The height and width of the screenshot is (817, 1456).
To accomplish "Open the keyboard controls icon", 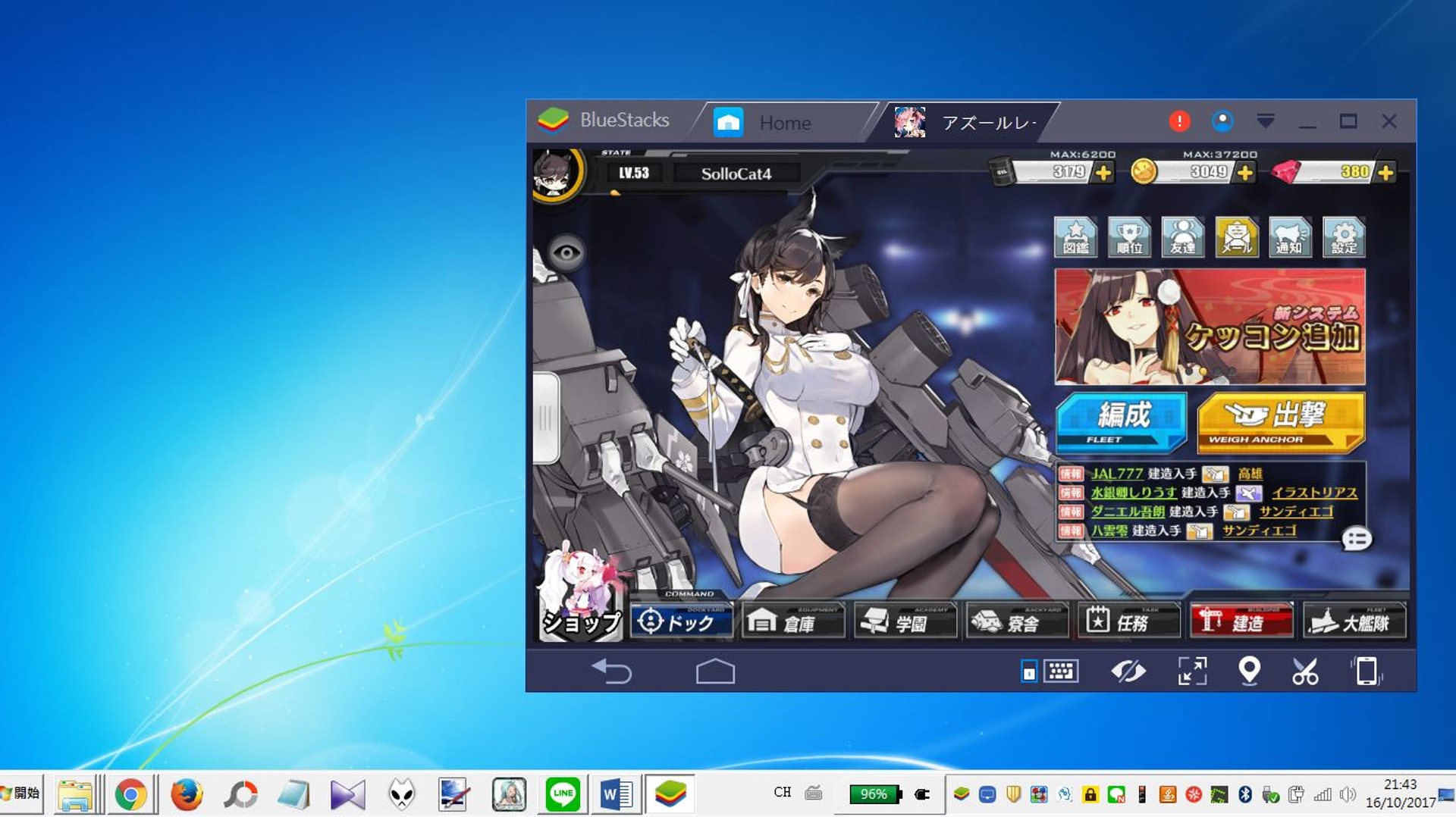I will (1060, 671).
